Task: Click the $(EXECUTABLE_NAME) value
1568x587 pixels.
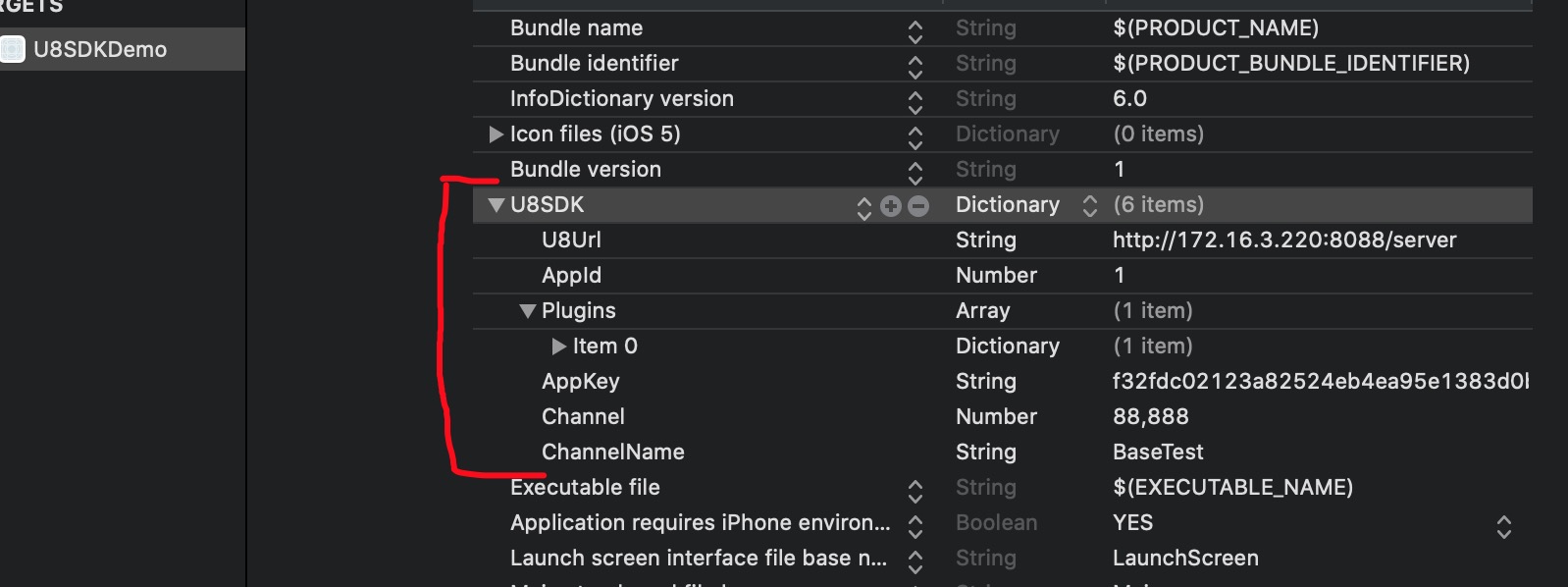Action: point(1232,488)
